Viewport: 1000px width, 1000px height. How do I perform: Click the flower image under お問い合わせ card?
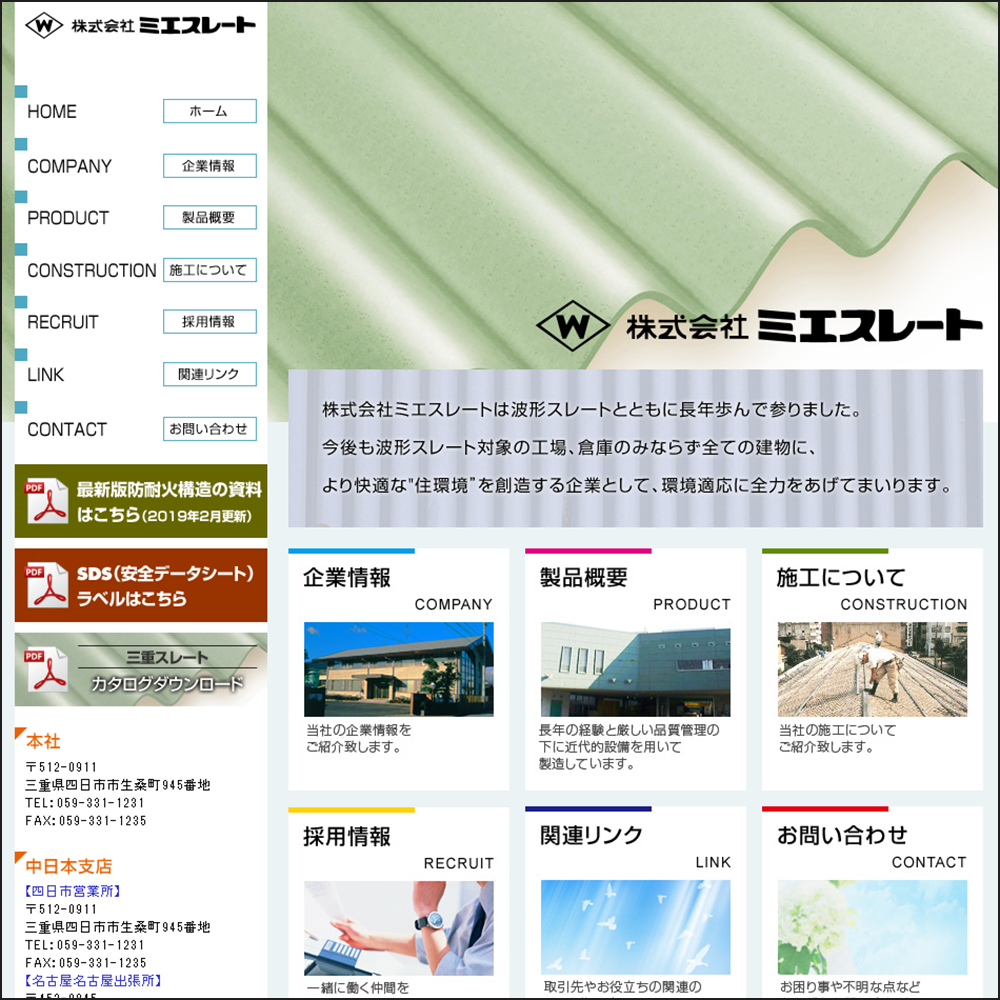872,927
